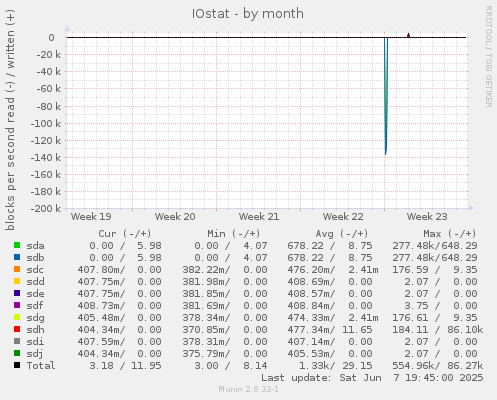Click the '405.48m/ 0.00' sdg cur value
Screen dimensions: 497x400
point(119,318)
